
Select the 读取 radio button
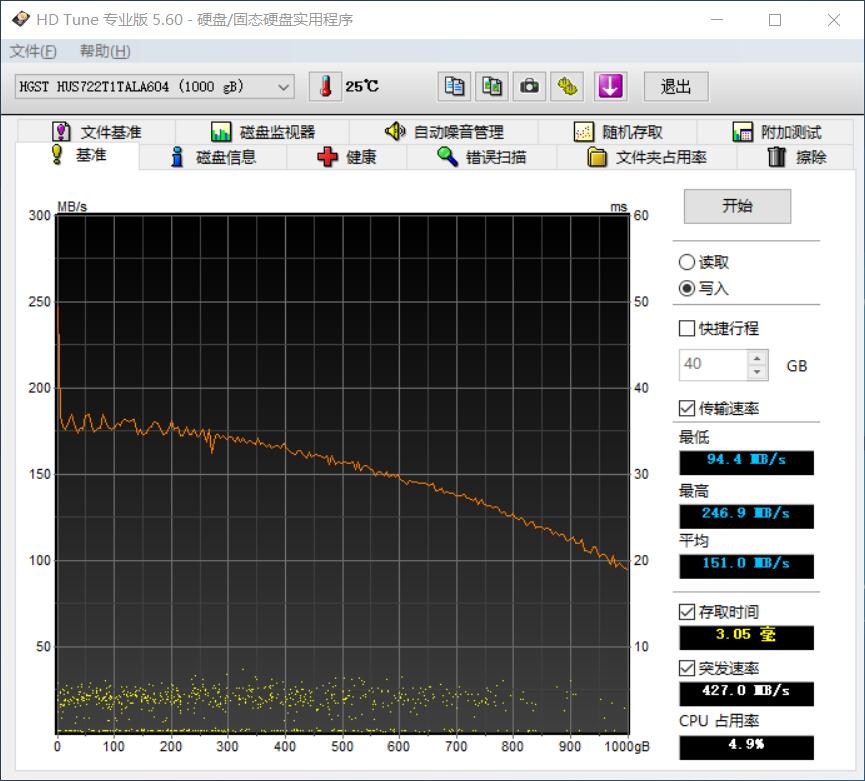(687, 262)
